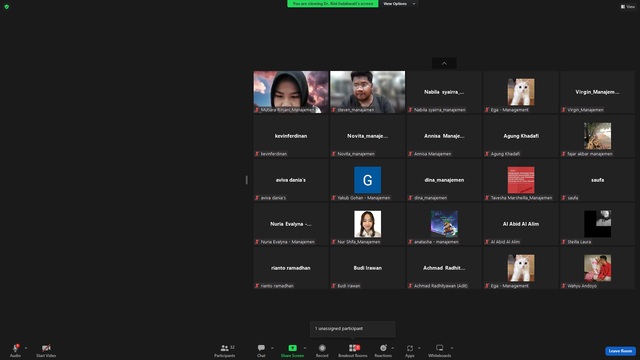
Task: Click fajar akbar manajemen's profile picture
Action: 598,136
